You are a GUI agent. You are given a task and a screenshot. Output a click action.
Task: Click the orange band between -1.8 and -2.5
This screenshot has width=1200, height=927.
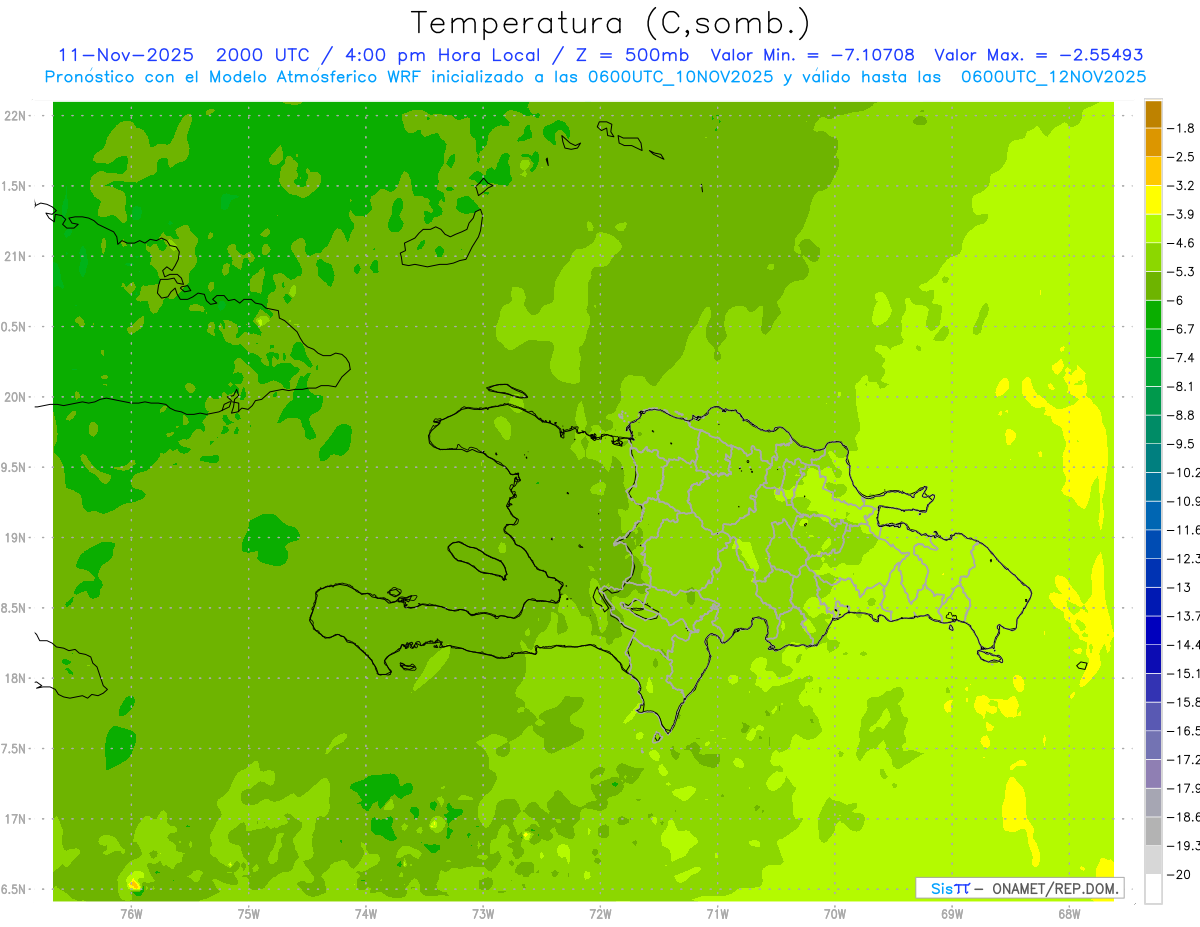pos(1154,142)
